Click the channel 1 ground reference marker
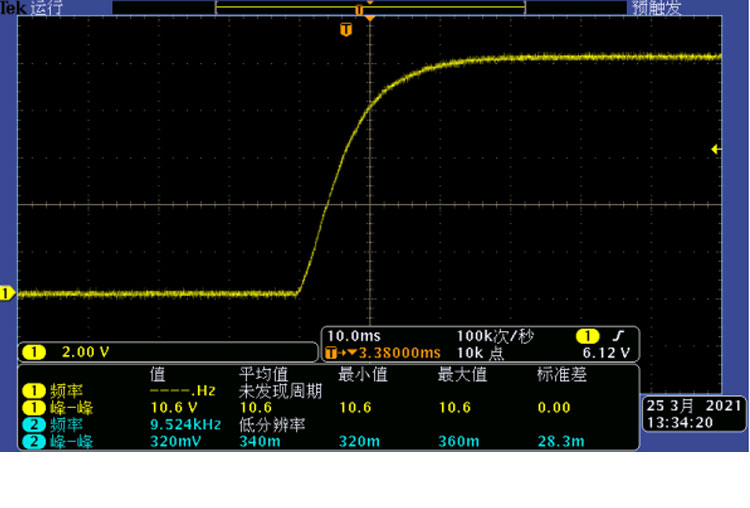Viewport: 750px width, 508px height. pos(7,293)
